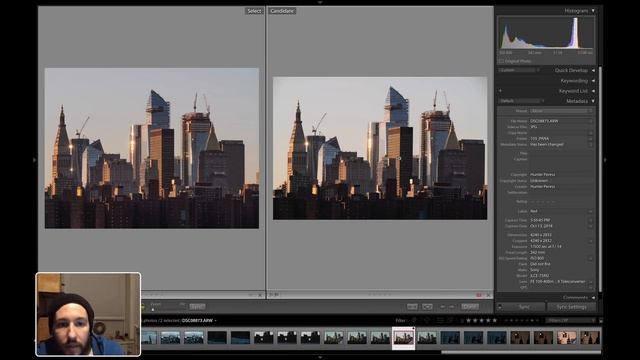
Task: Toggle the auto sync switch beside Sync
Action: (500, 307)
